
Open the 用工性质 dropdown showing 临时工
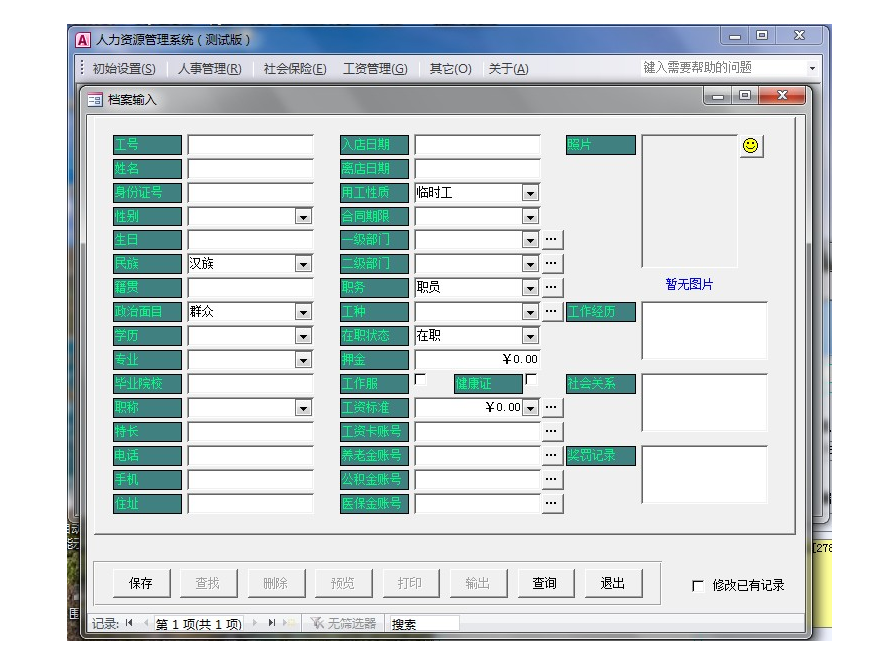pyautogui.click(x=530, y=193)
